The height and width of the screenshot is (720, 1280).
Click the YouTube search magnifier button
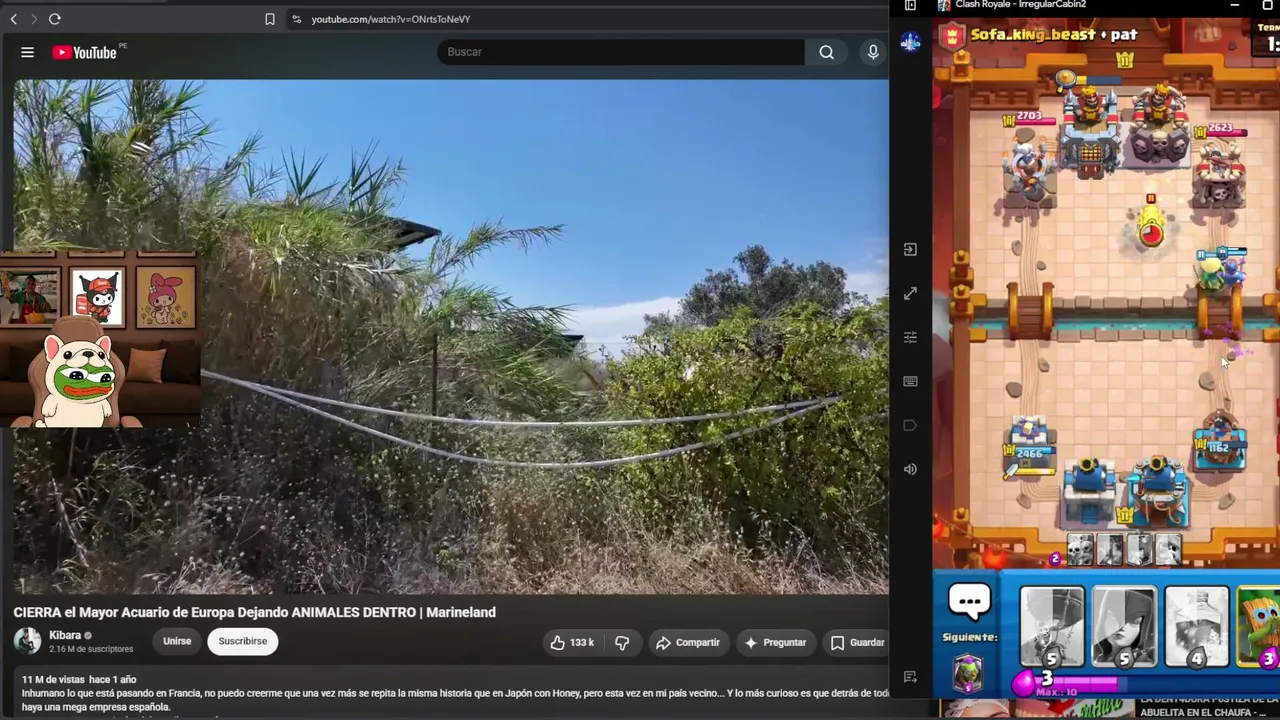[x=826, y=52]
